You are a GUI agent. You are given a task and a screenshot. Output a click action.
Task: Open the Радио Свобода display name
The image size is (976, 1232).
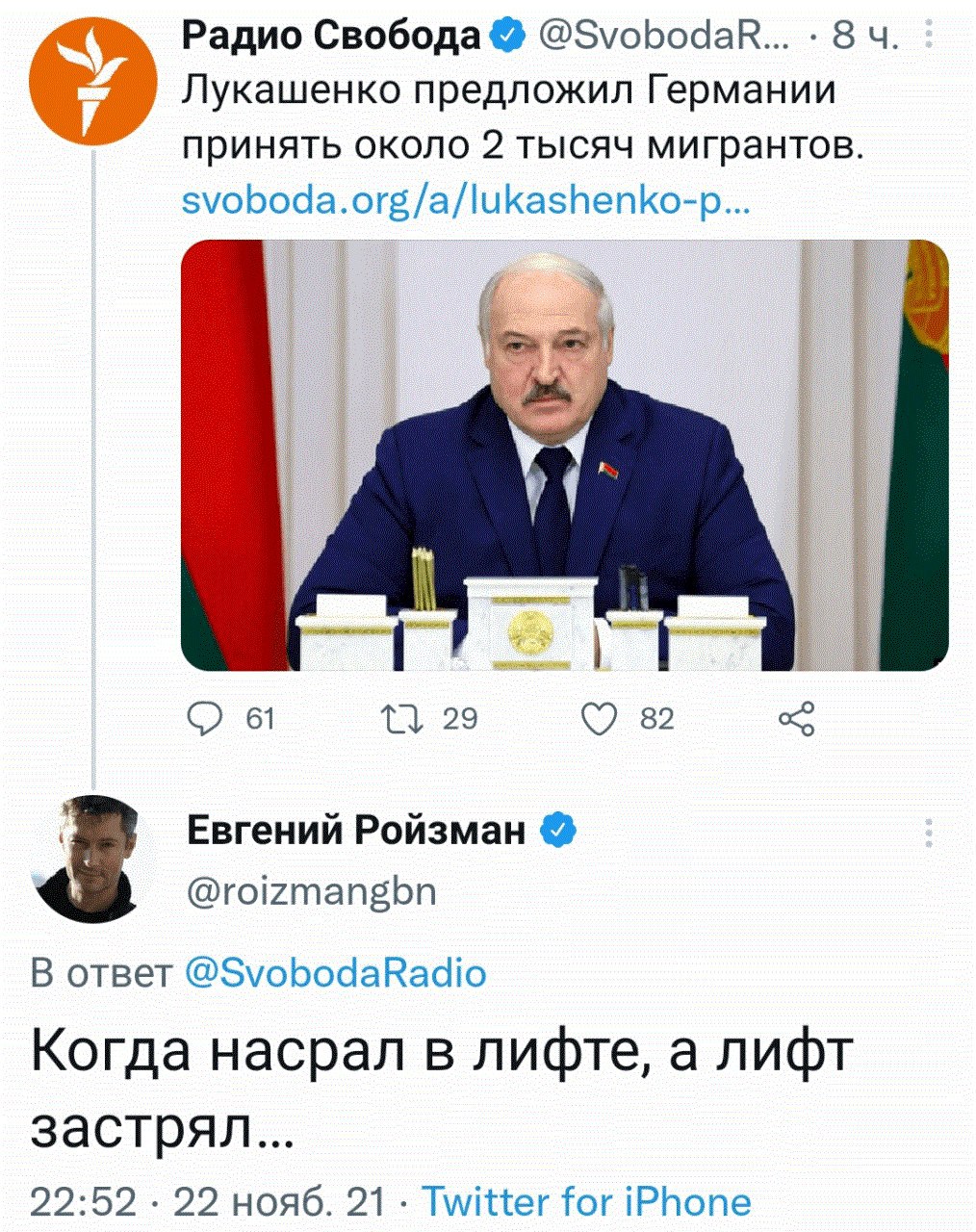point(331,36)
